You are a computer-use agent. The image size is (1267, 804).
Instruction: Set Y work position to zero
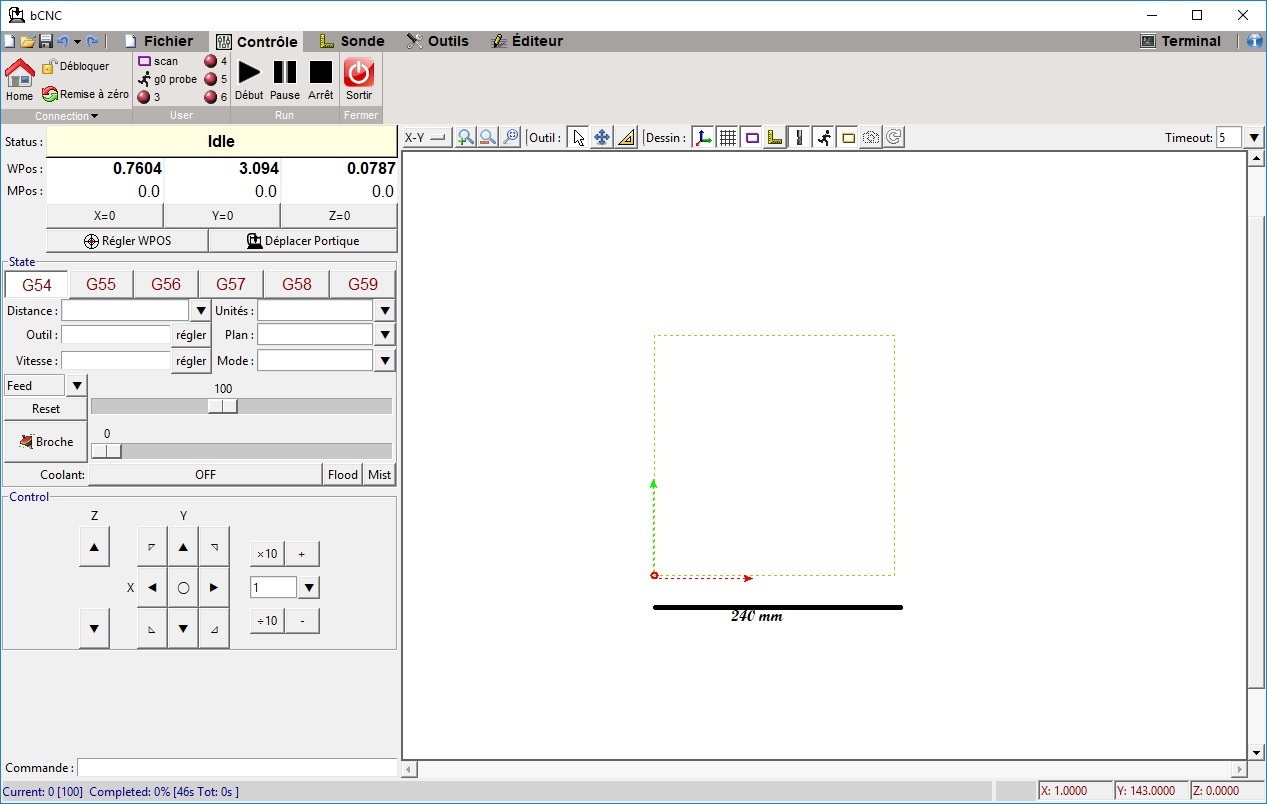point(222,216)
